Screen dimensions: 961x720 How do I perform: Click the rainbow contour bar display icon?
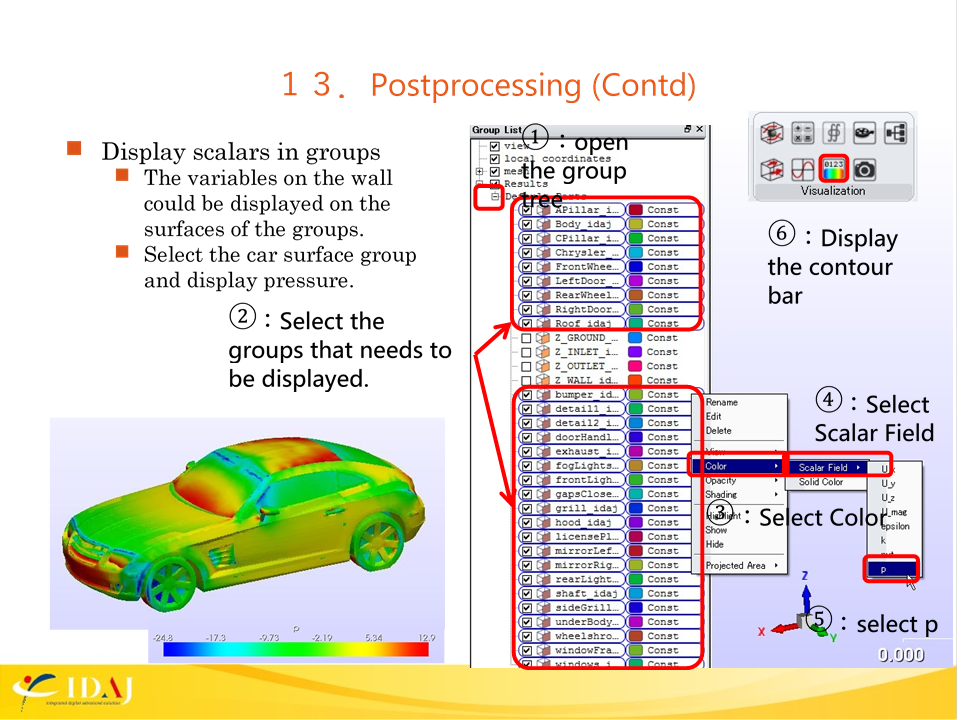(x=832, y=169)
